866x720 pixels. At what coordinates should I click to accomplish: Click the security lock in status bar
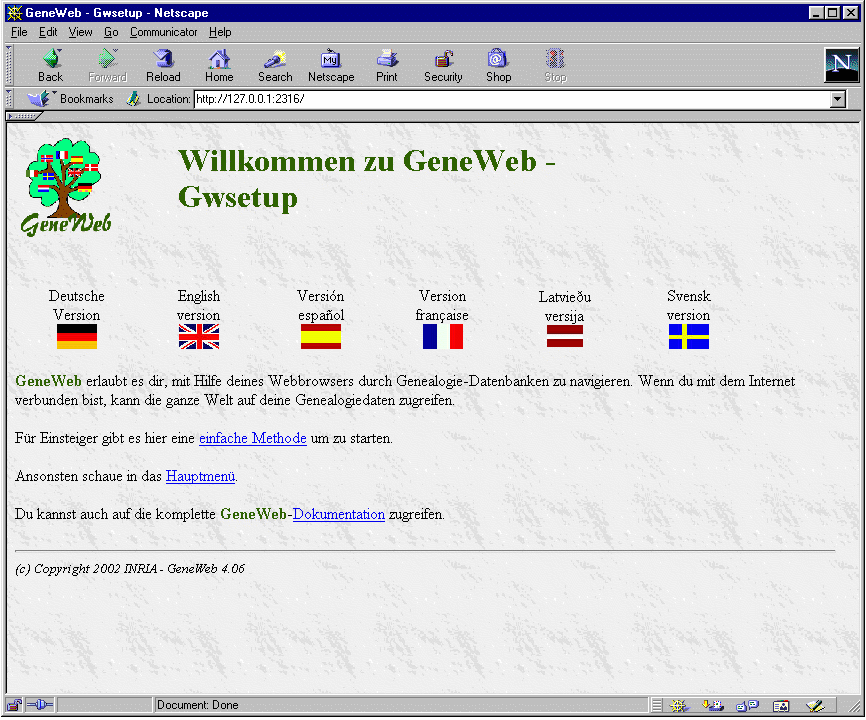pos(14,705)
